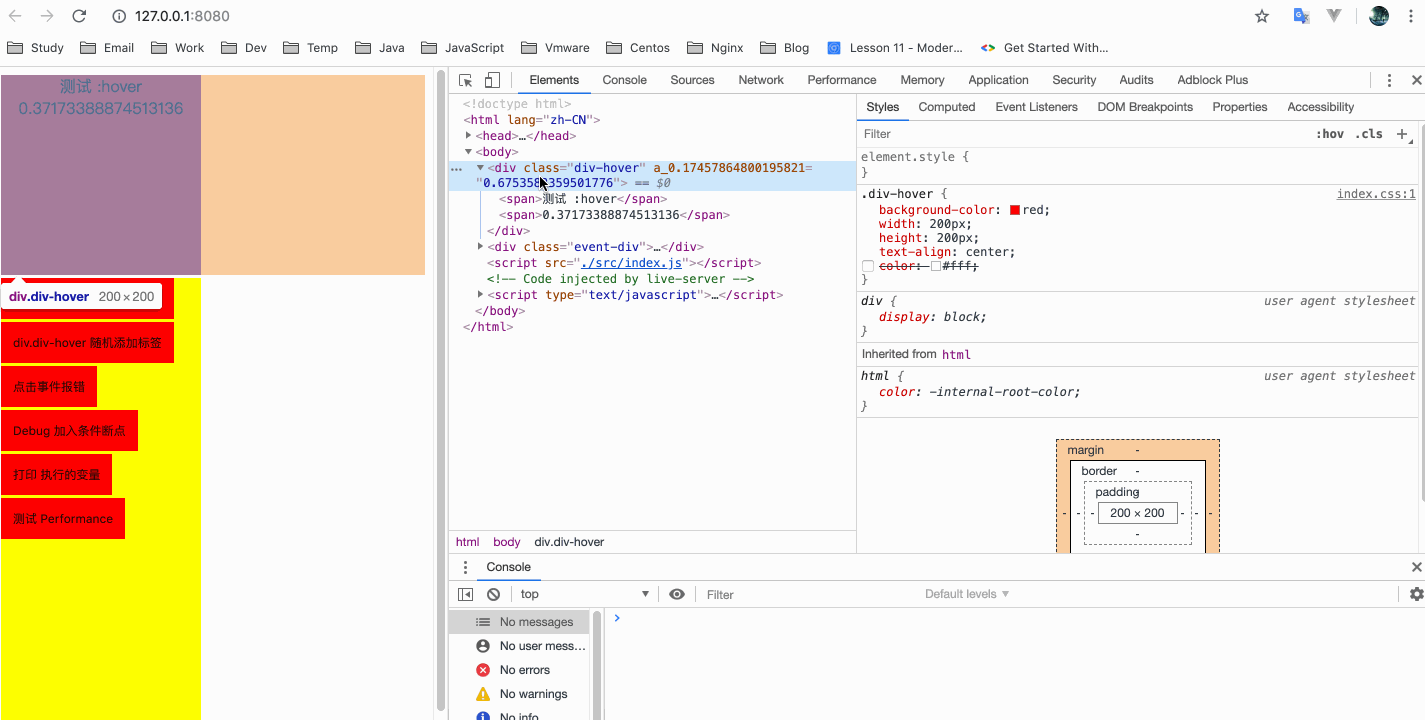The image size is (1425, 720).
Task: Go back to the previous page
Action: (15, 16)
